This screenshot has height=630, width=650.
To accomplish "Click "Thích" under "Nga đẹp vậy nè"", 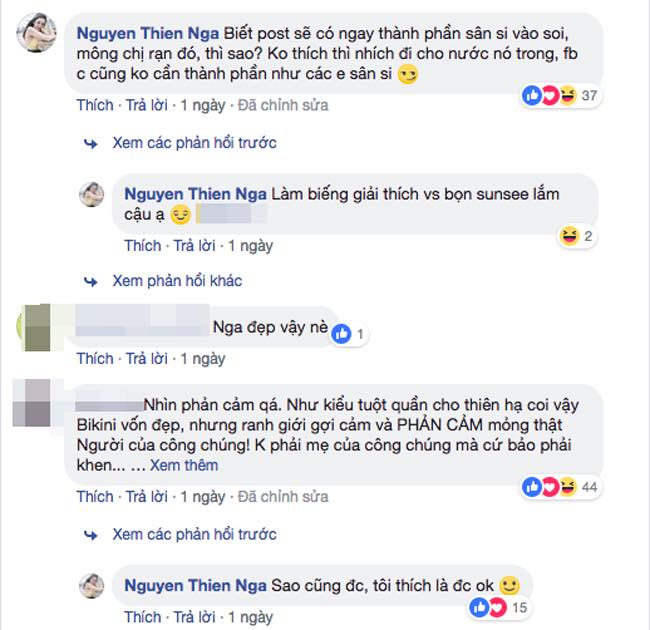I will tap(95, 358).
